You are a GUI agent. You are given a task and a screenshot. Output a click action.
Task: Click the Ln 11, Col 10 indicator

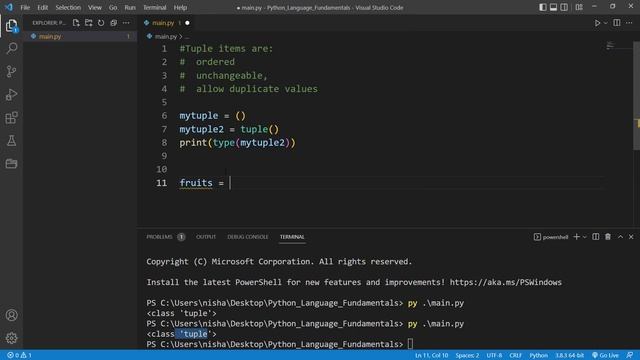pos(431,355)
